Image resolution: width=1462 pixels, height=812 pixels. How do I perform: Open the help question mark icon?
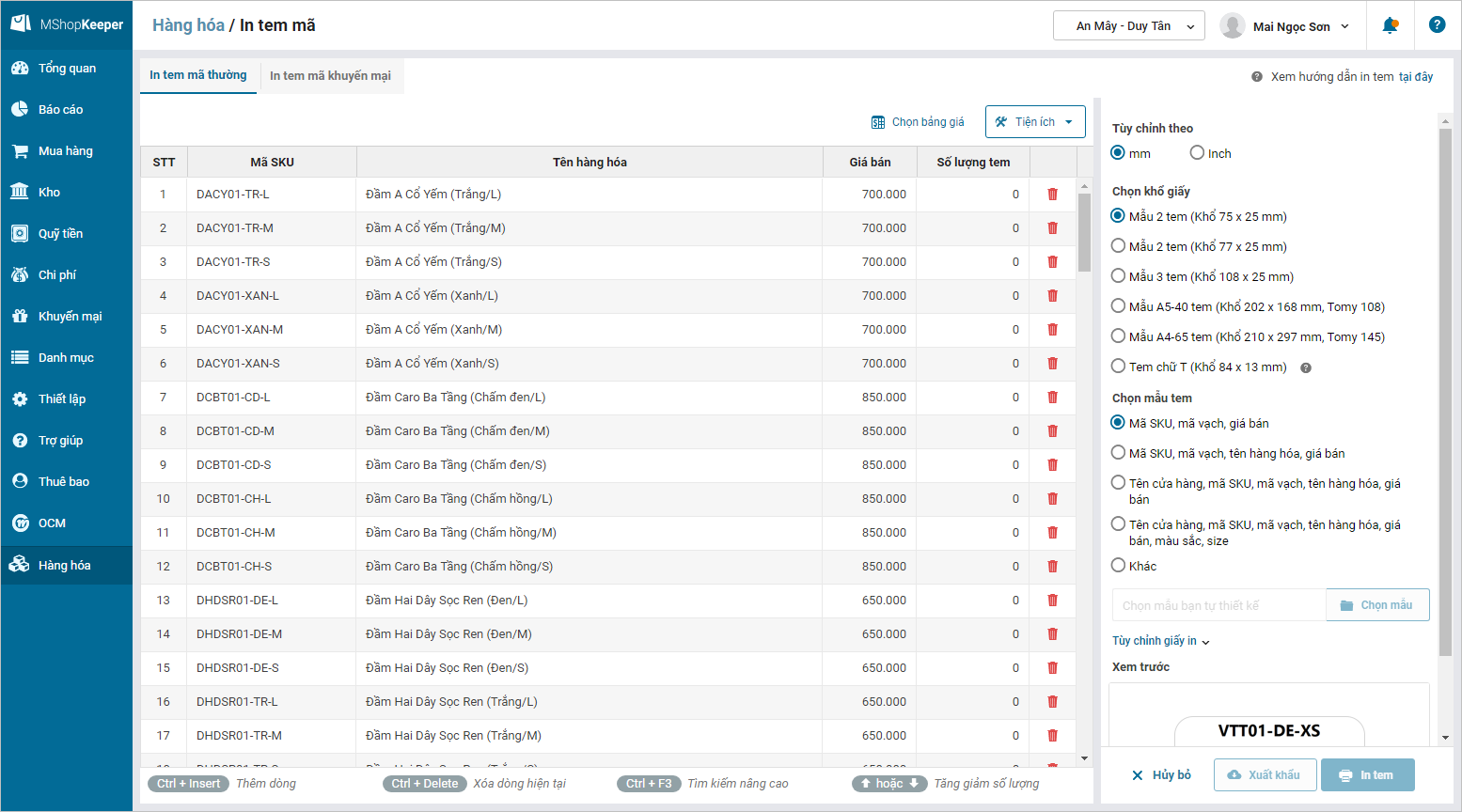(x=1437, y=25)
